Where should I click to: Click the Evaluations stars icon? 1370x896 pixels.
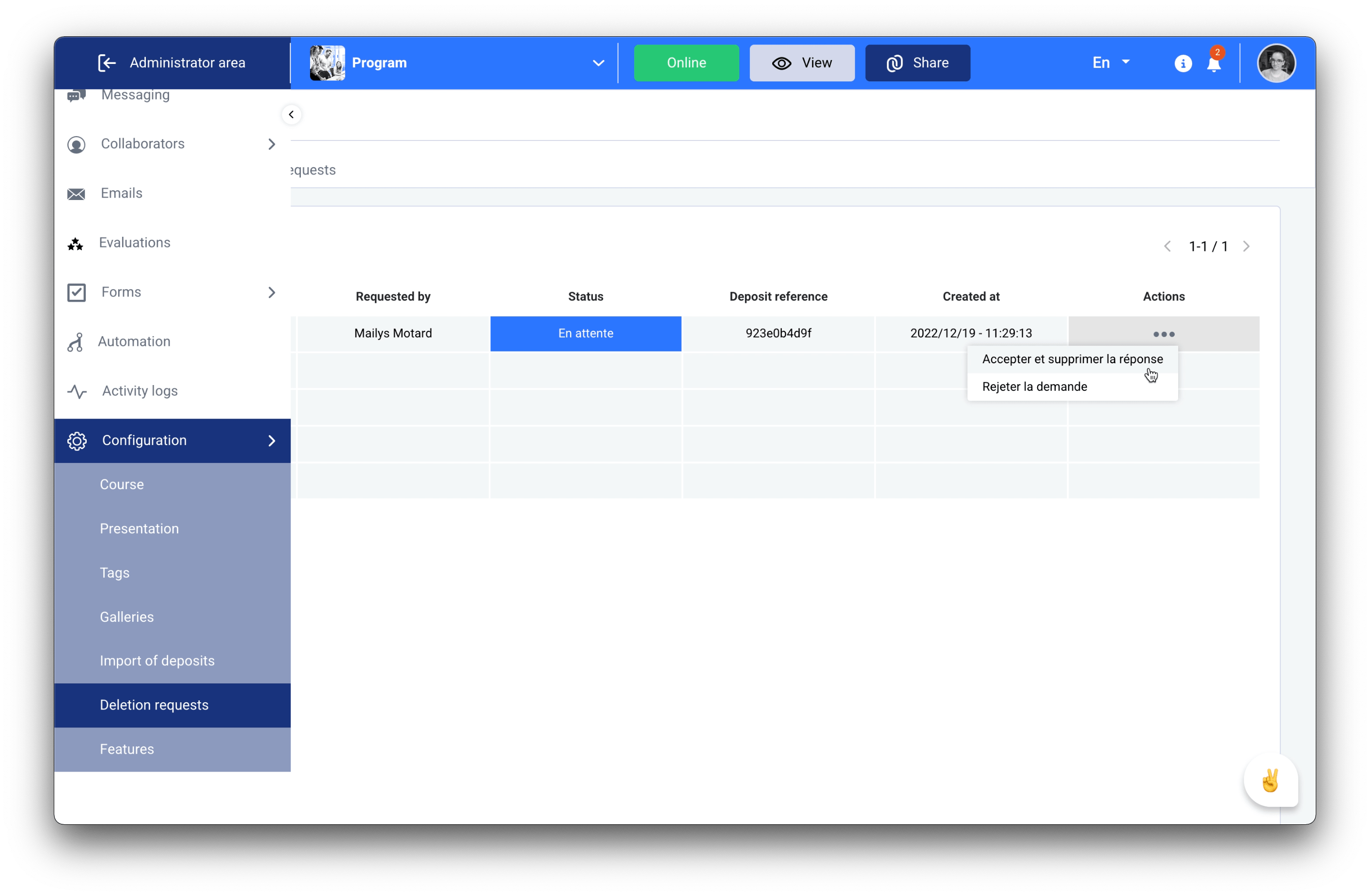76,244
